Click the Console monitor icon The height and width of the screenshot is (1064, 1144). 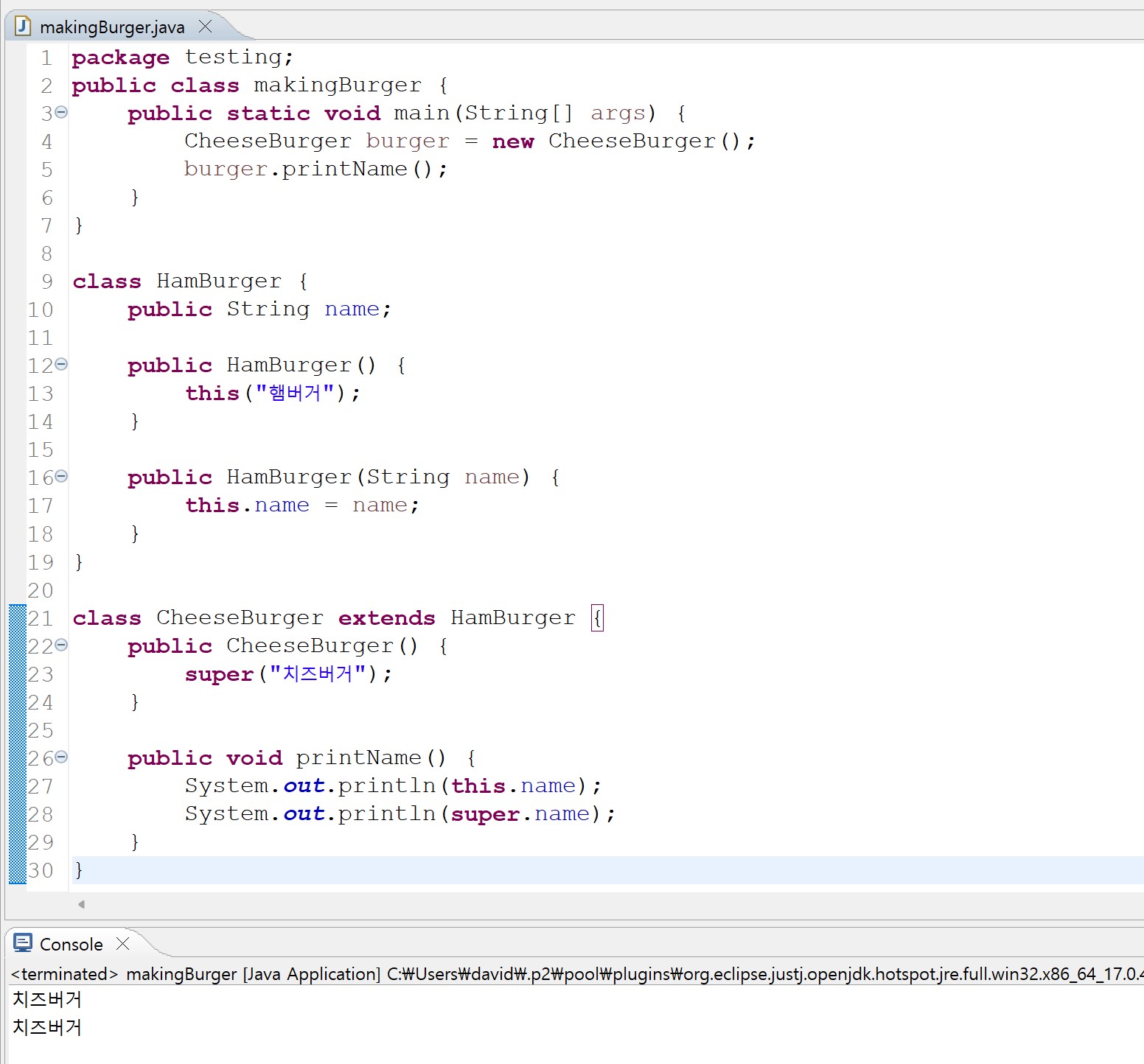point(23,943)
